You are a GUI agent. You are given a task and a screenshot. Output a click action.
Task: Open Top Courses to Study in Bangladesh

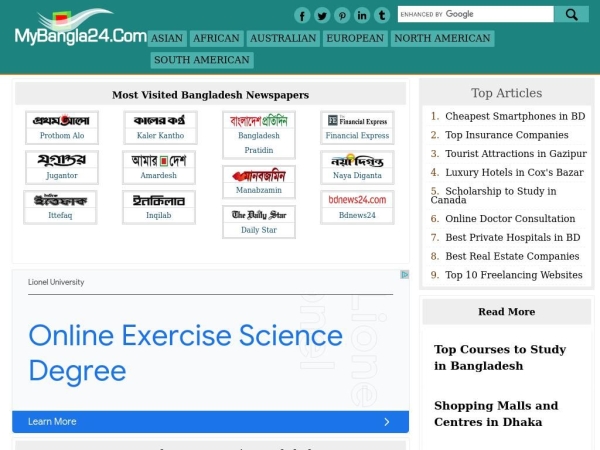(x=500, y=357)
